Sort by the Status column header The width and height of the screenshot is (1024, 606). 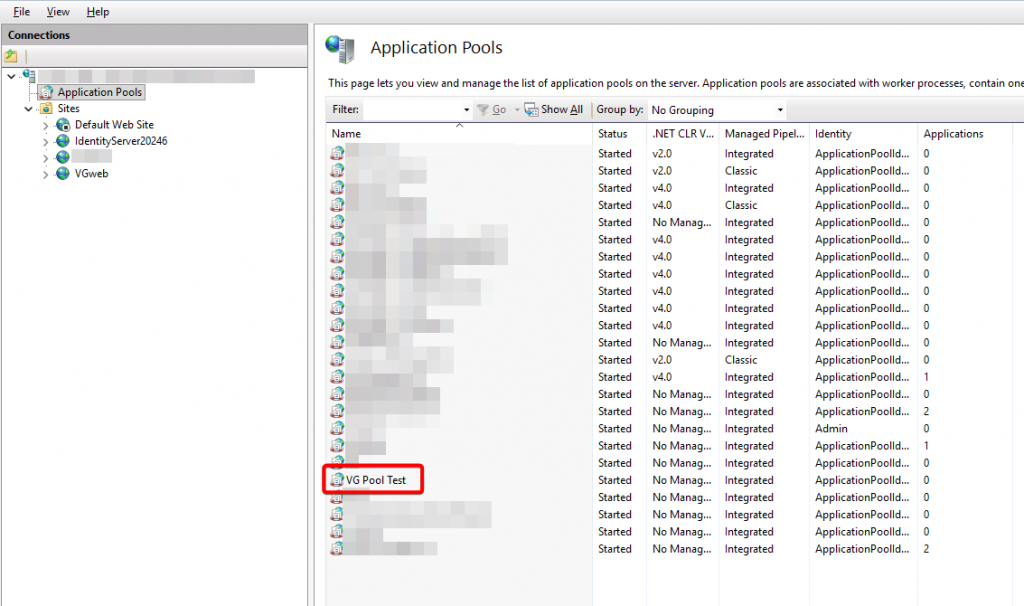(x=613, y=134)
